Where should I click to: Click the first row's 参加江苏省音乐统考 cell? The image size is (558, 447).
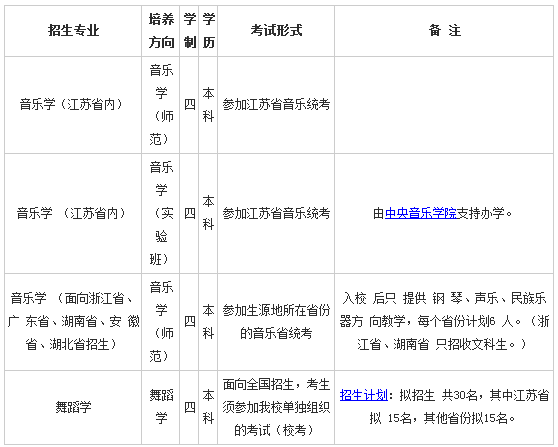(276, 105)
